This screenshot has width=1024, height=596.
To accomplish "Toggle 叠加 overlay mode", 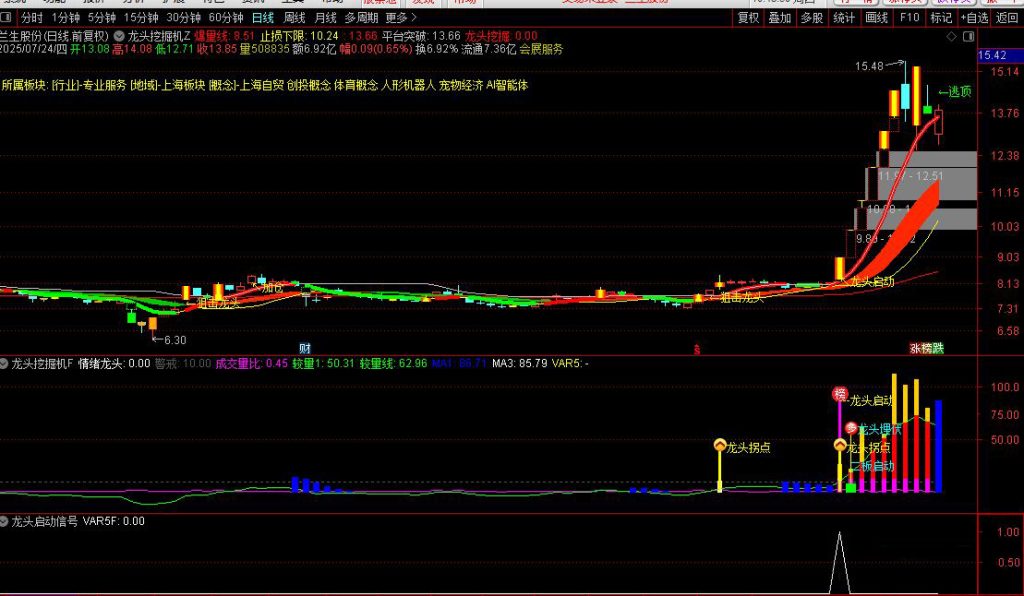I will coord(779,18).
